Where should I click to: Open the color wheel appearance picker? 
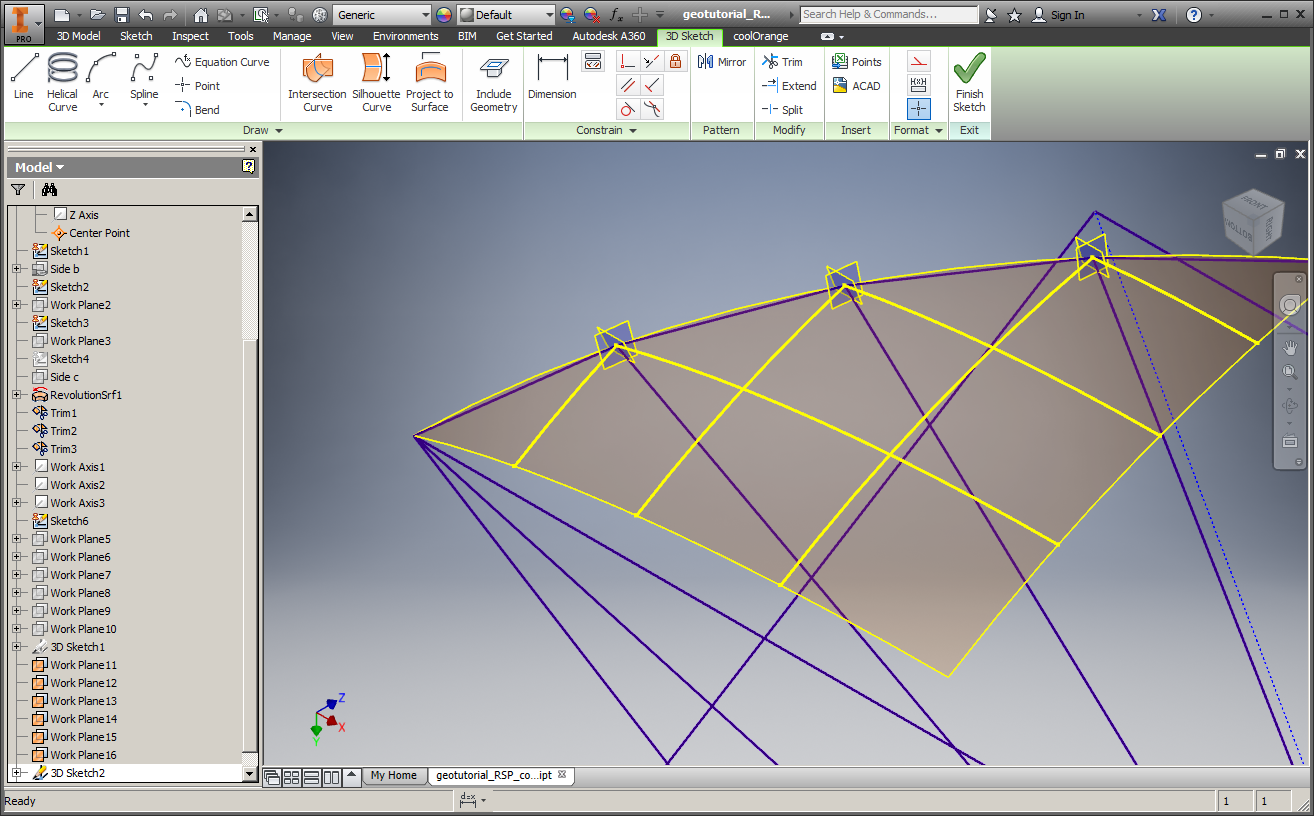click(x=444, y=15)
